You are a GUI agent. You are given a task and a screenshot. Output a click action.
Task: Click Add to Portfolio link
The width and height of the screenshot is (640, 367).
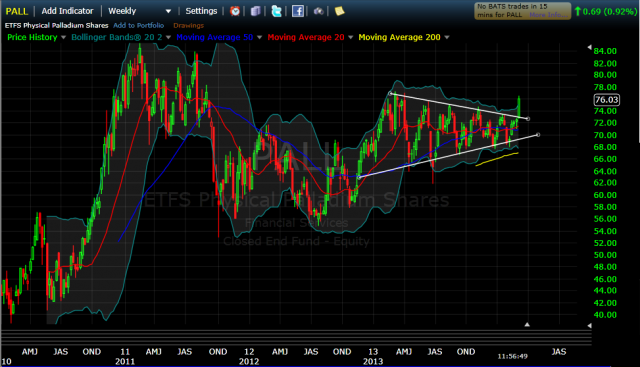click(x=138, y=25)
